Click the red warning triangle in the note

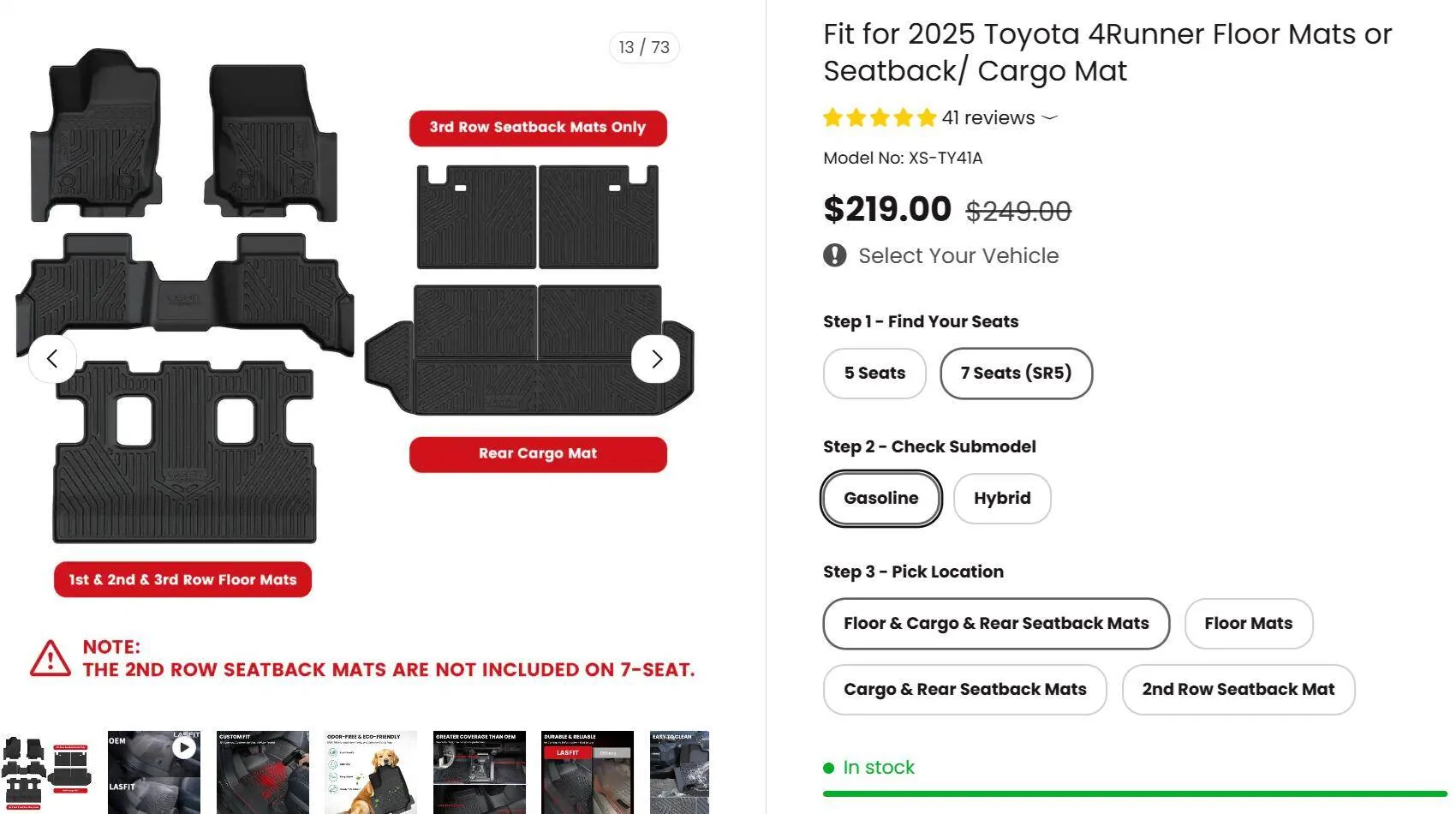pyautogui.click(x=52, y=659)
